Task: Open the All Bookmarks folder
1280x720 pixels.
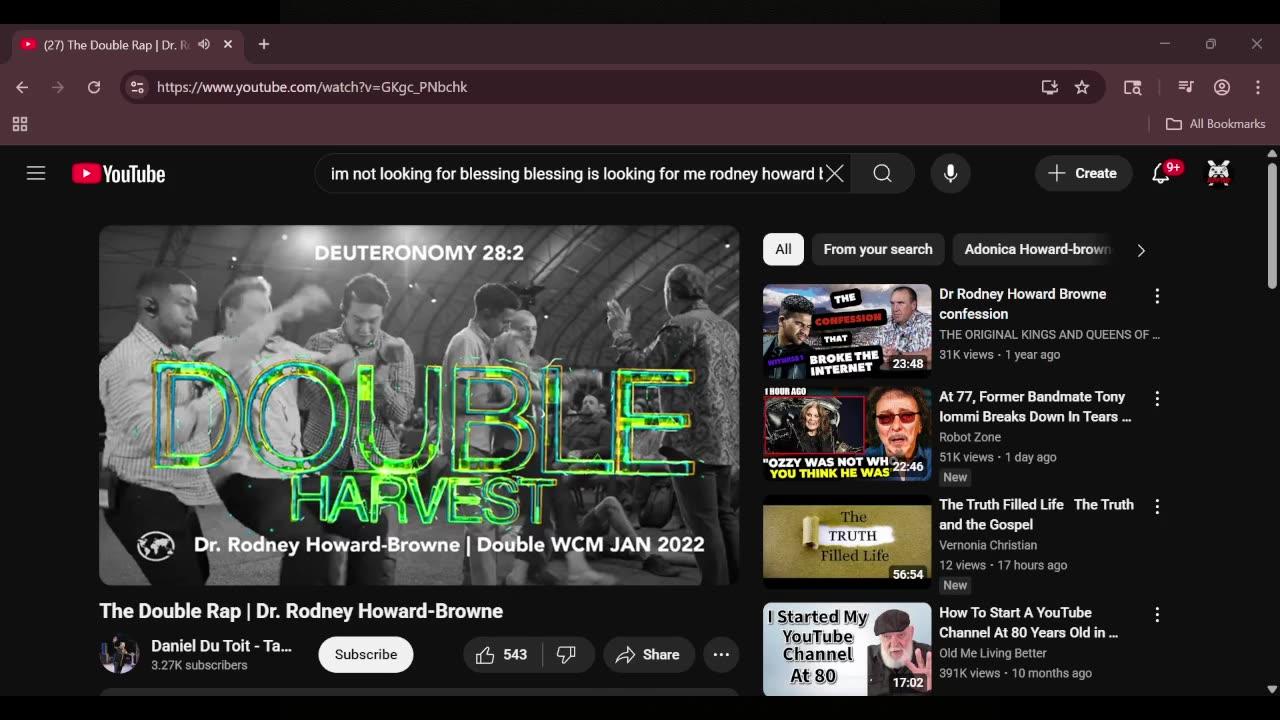Action: (1216, 124)
